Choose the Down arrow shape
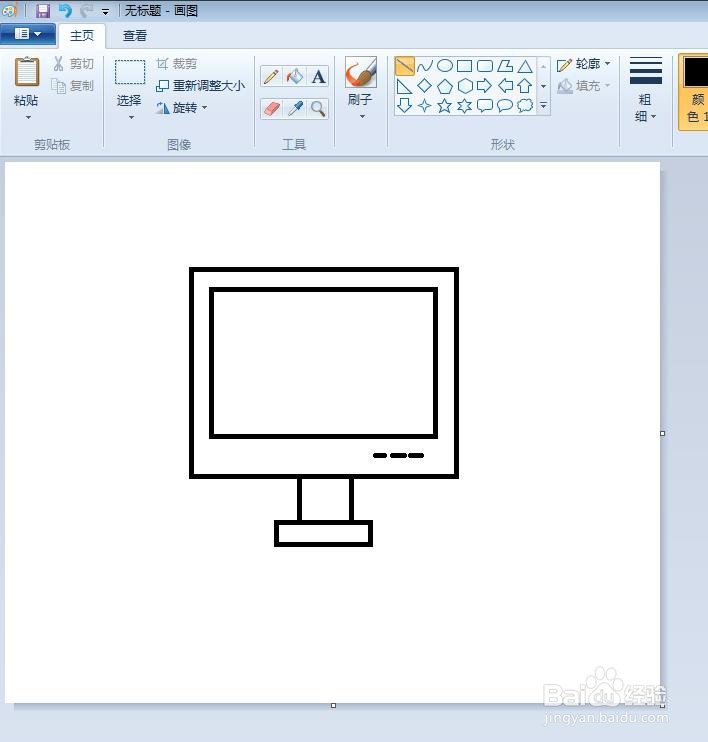This screenshot has width=708, height=742. [404, 106]
